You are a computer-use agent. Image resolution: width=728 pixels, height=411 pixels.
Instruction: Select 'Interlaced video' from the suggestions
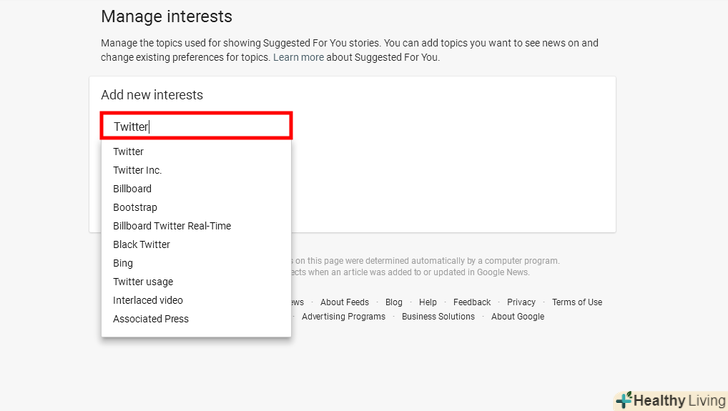click(148, 300)
